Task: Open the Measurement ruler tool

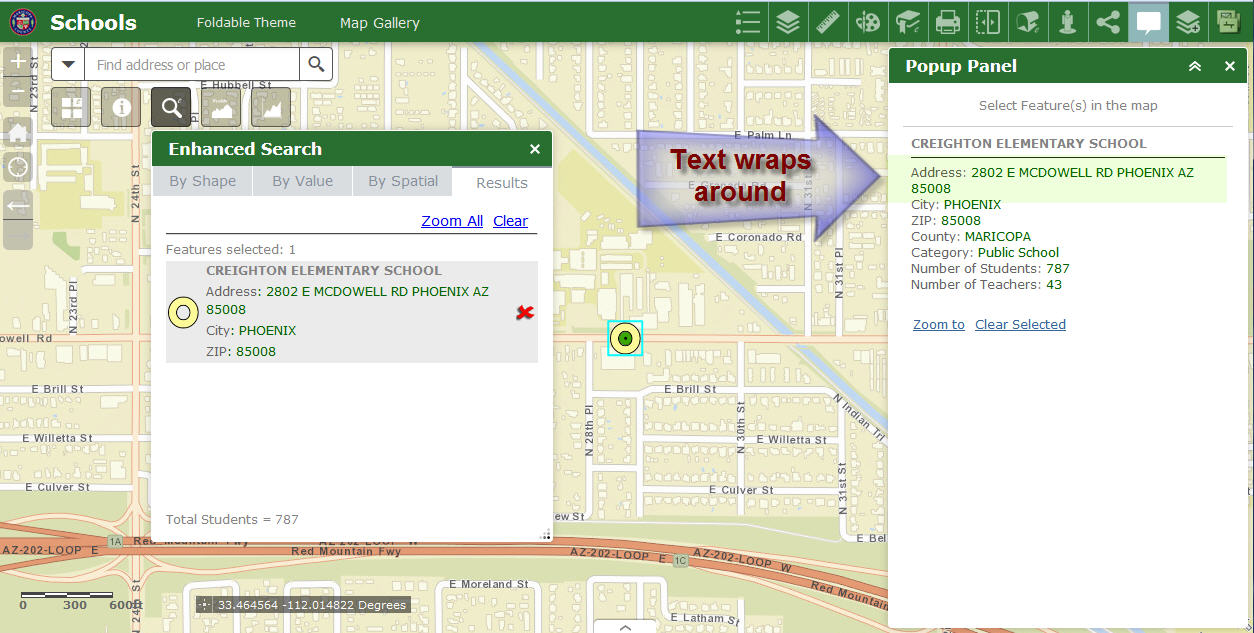Action: coord(828,22)
